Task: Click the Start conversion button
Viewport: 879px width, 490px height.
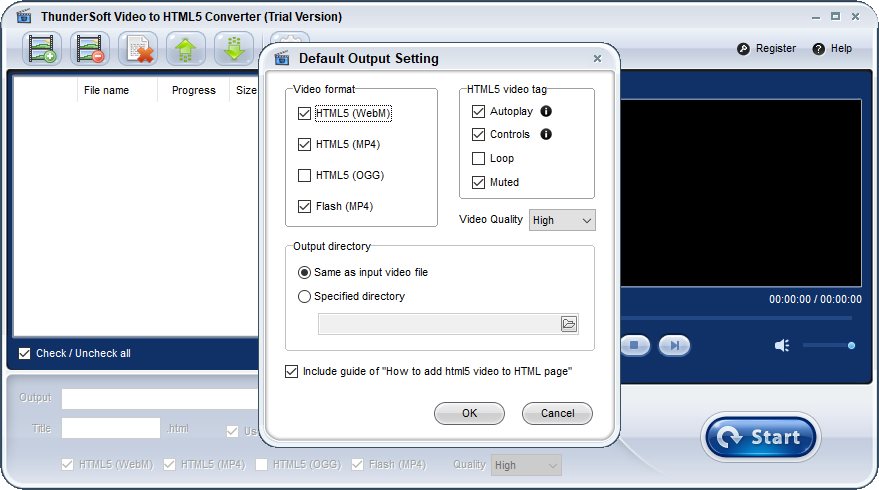Action: pyautogui.click(x=761, y=437)
